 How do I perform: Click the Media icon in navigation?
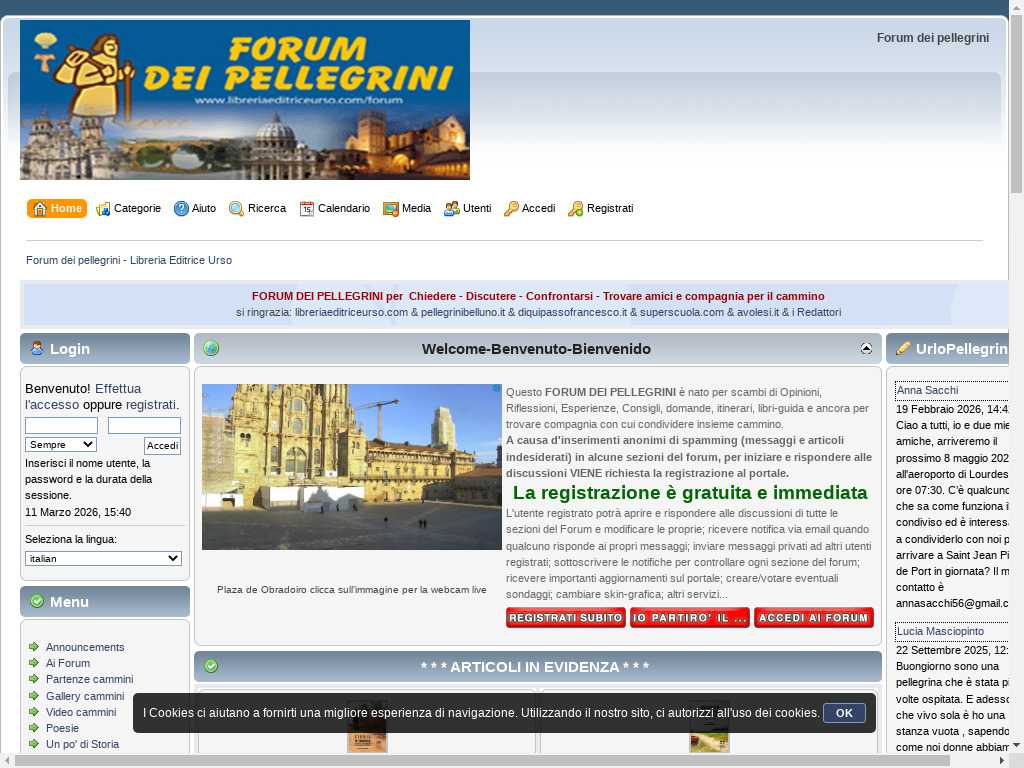coord(391,209)
